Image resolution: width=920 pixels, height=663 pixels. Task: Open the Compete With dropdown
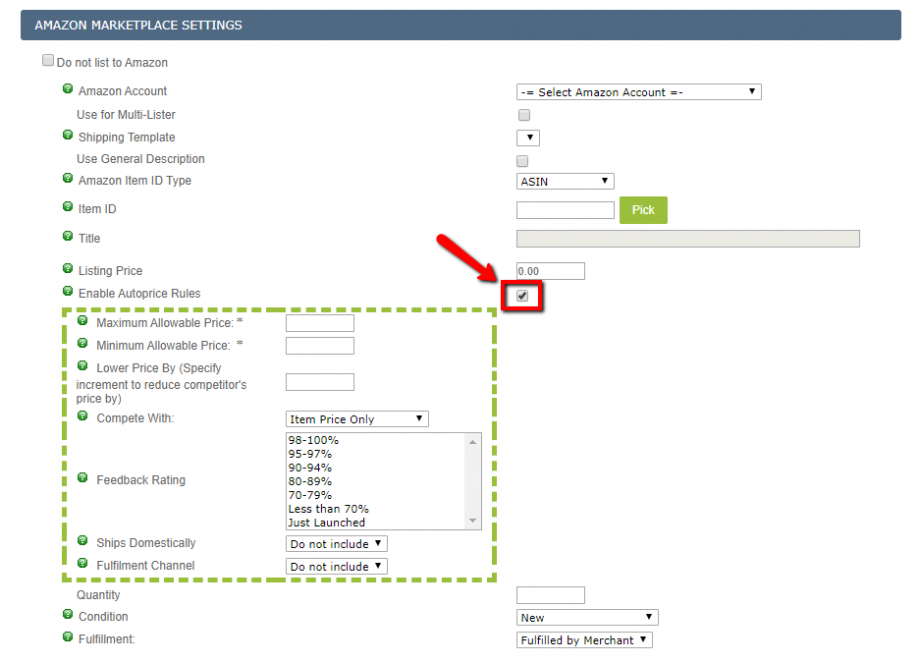(x=356, y=418)
